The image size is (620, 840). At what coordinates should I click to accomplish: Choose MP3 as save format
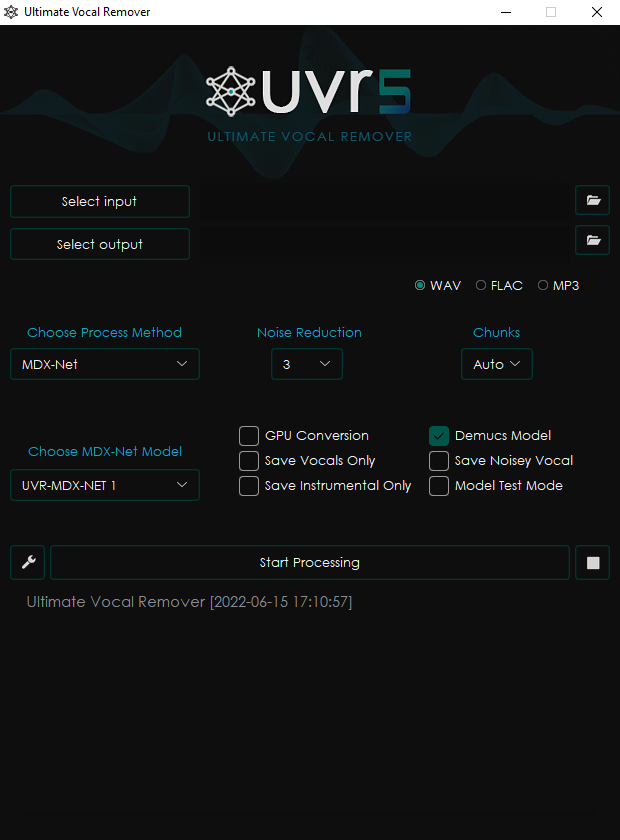click(543, 286)
